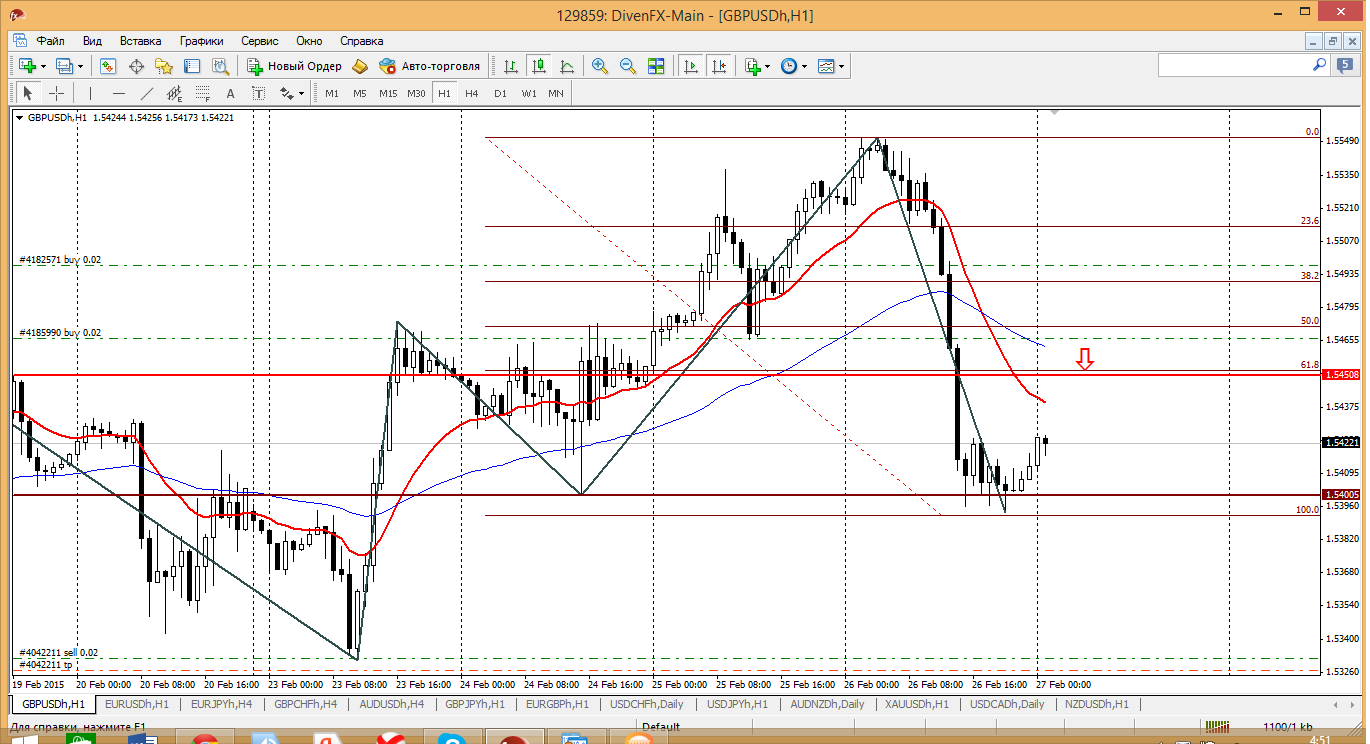The image size is (1370, 744).
Task: Switch chart to candlesticks mode
Action: tap(539, 66)
